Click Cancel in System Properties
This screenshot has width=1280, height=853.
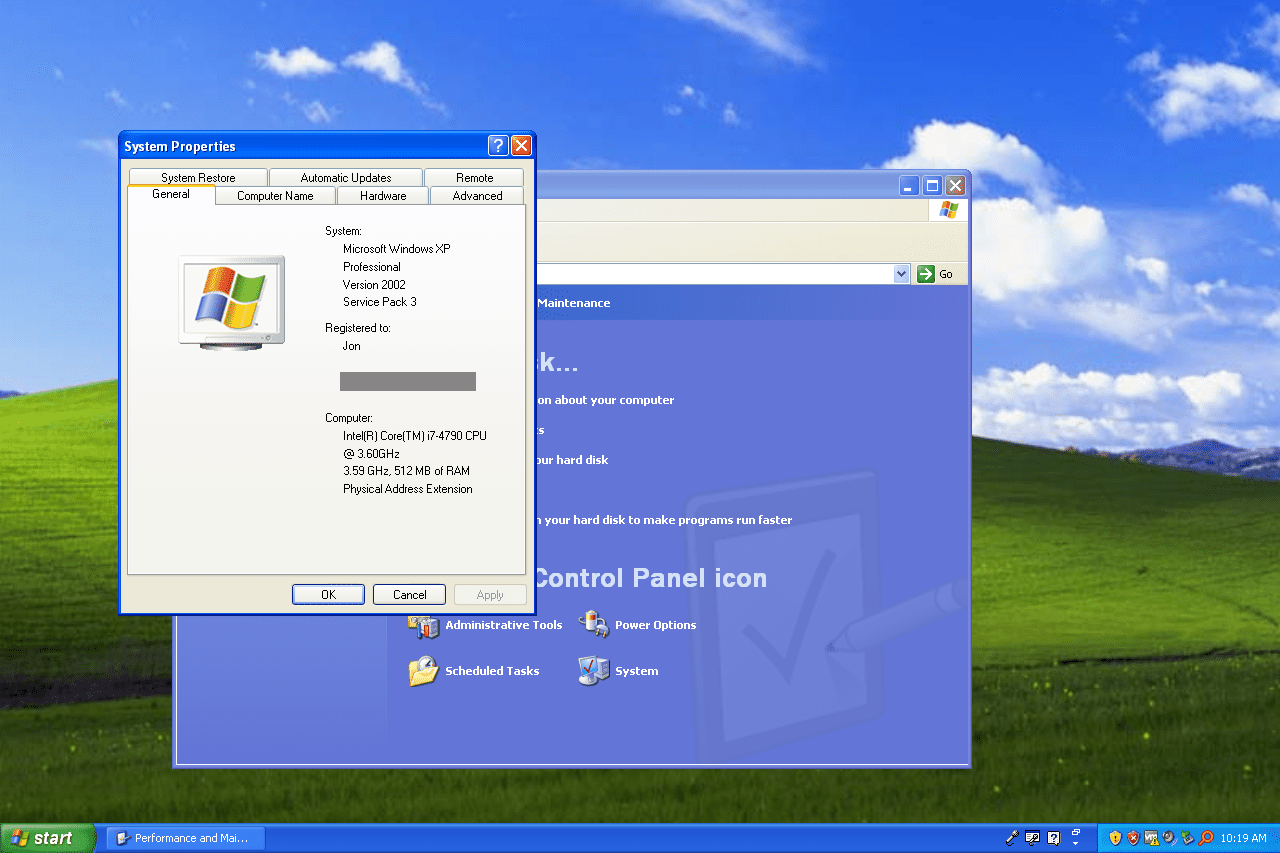[x=410, y=594]
